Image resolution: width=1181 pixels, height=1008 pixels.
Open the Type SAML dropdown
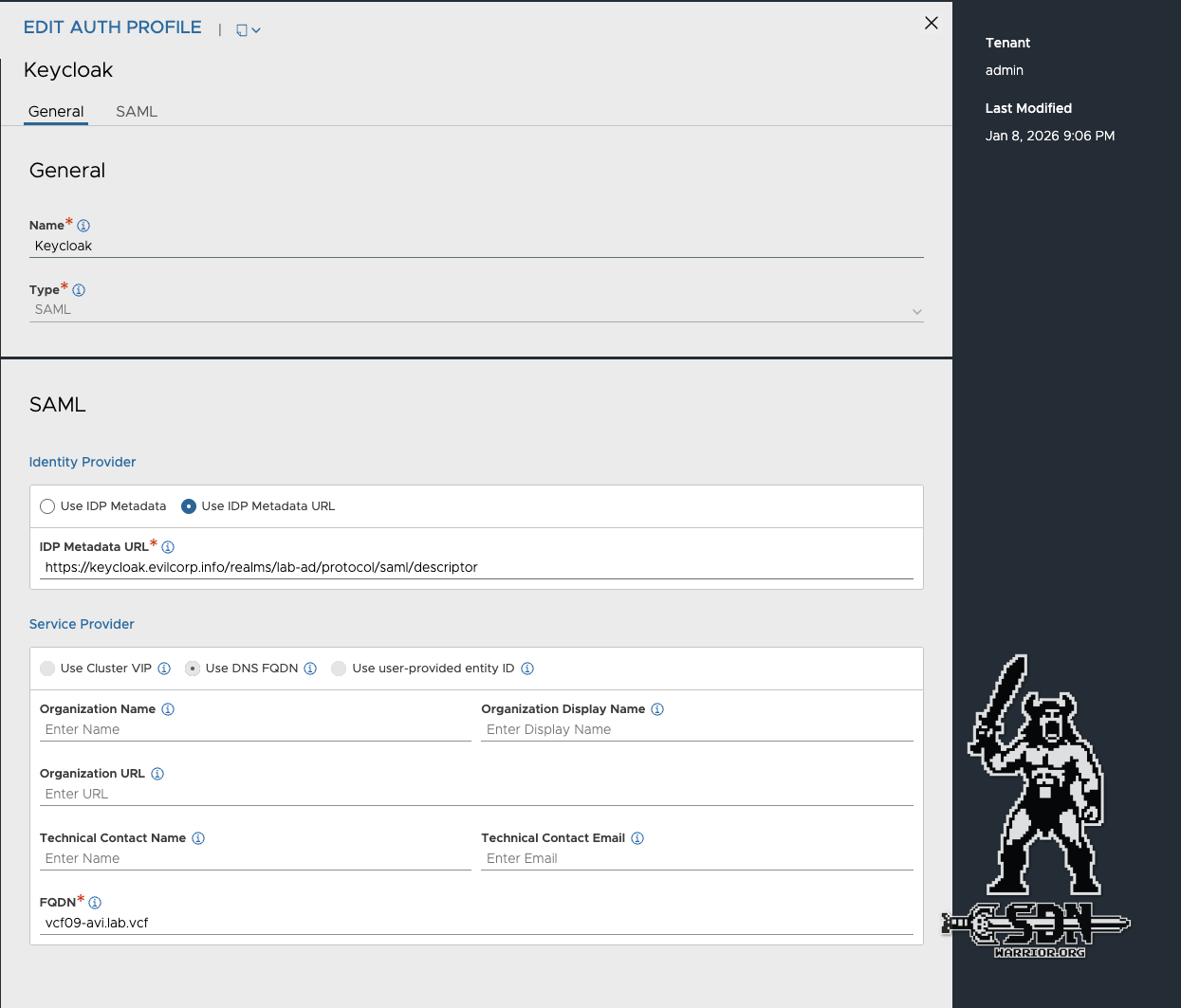(475, 310)
